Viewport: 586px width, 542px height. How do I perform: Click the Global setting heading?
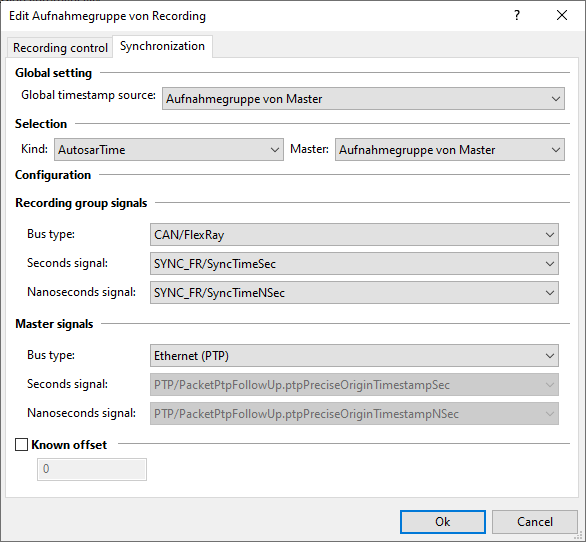point(53,73)
